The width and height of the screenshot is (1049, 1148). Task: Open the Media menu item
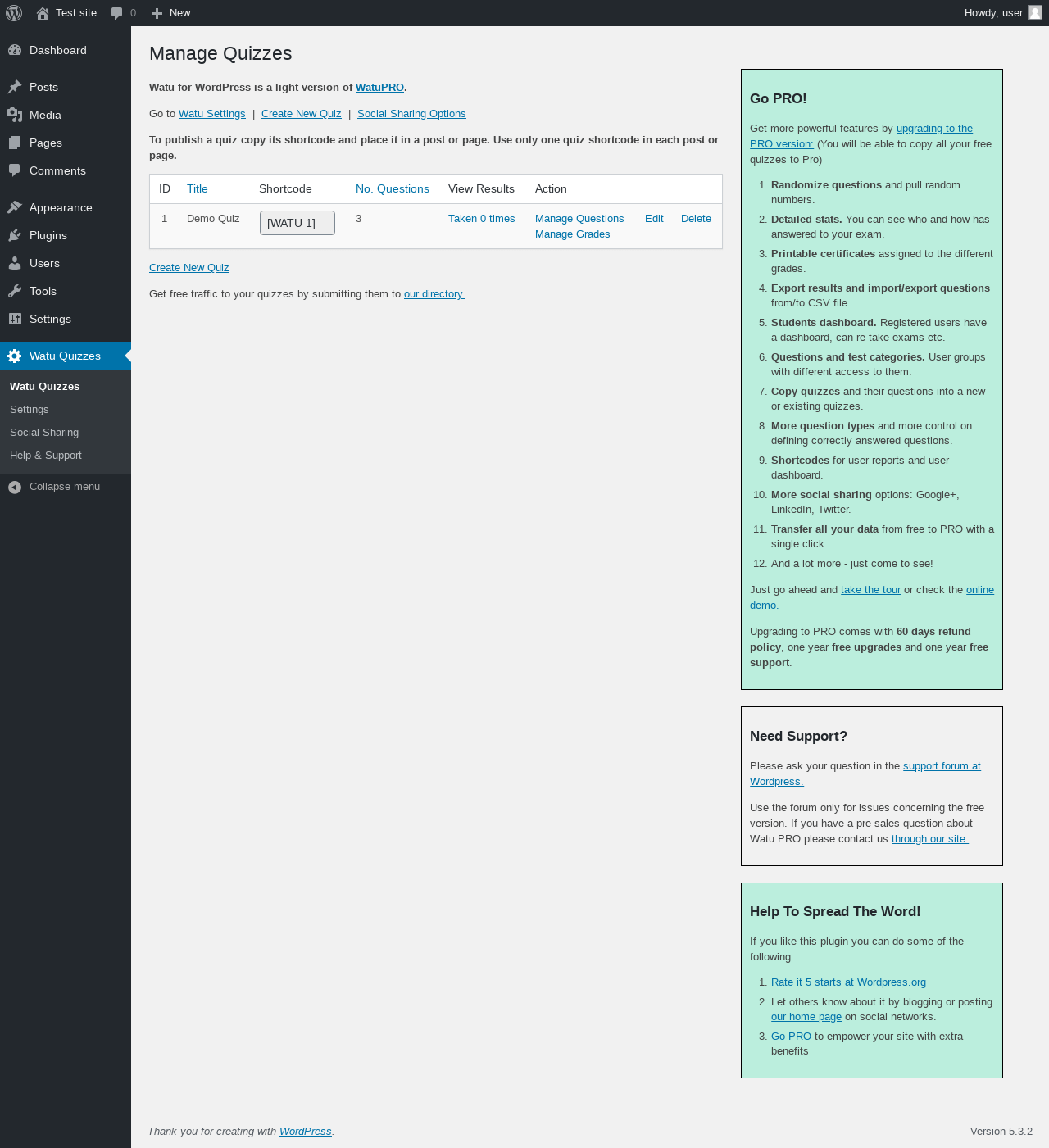tap(66, 115)
